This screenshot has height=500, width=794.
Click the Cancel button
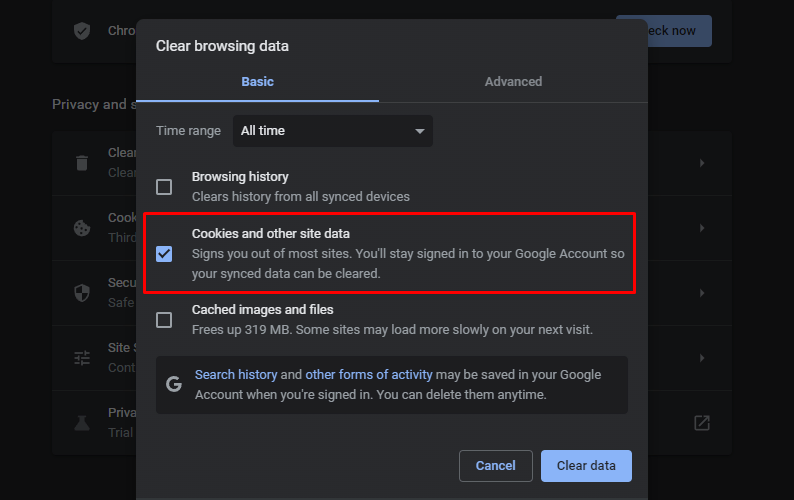tap(495, 466)
